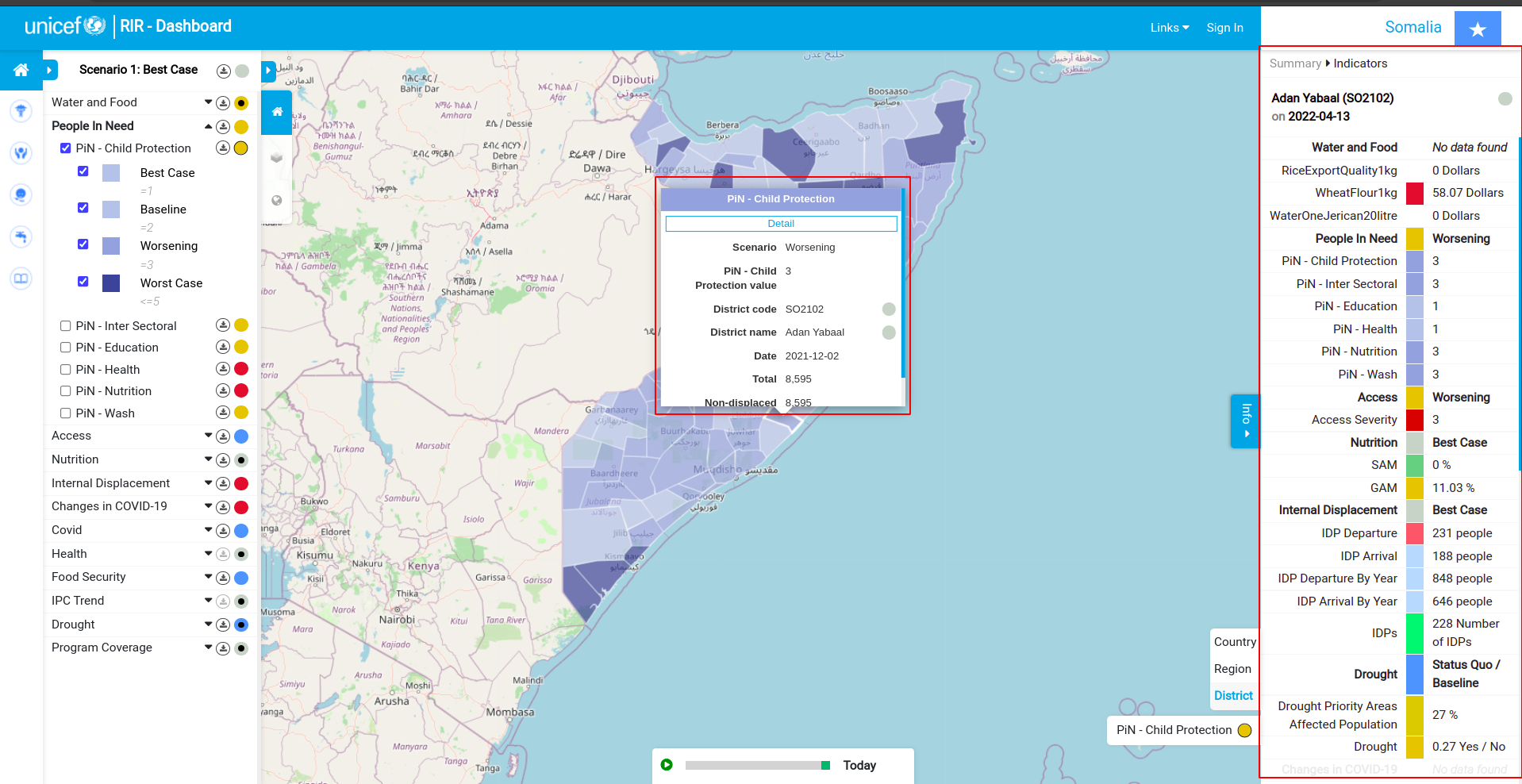Expand the Health section arrow

coord(208,554)
